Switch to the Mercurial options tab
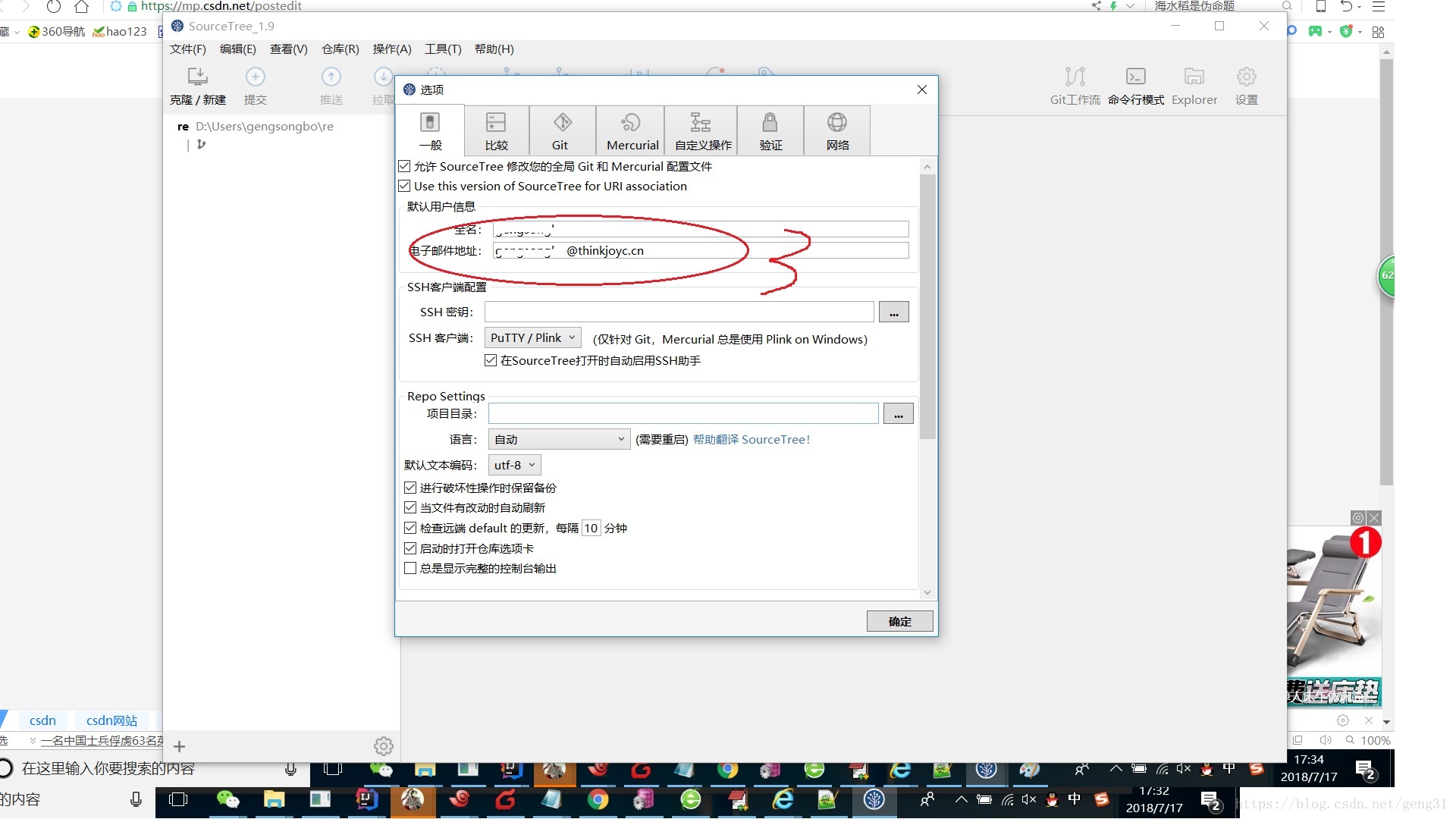Image resolution: width=1456 pixels, height=819 pixels. (x=631, y=130)
